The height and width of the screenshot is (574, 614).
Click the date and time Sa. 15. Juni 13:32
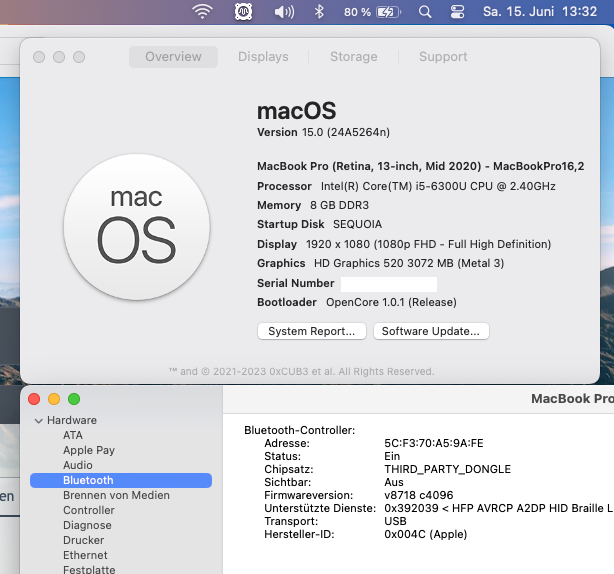point(540,12)
